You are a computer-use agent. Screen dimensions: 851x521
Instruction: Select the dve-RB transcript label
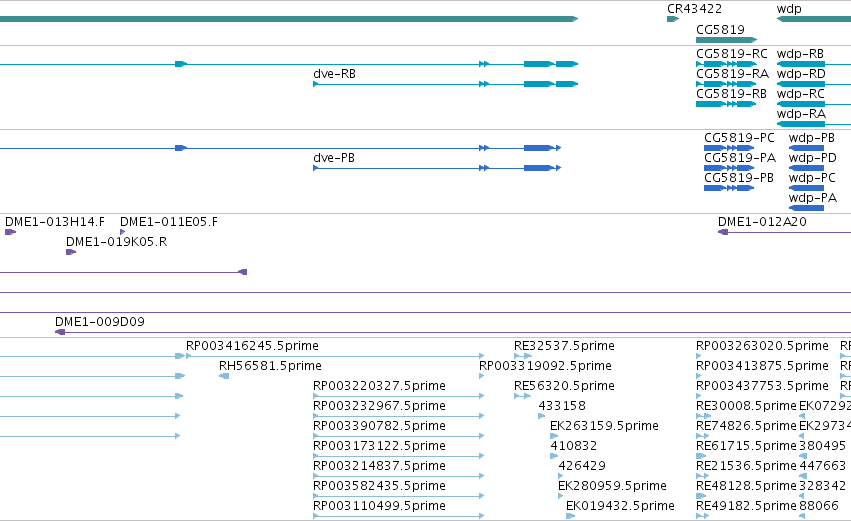(x=334, y=74)
